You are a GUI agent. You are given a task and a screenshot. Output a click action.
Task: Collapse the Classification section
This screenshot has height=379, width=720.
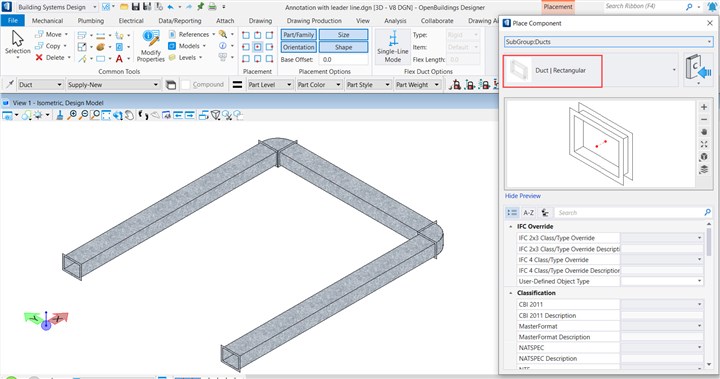[511, 293]
